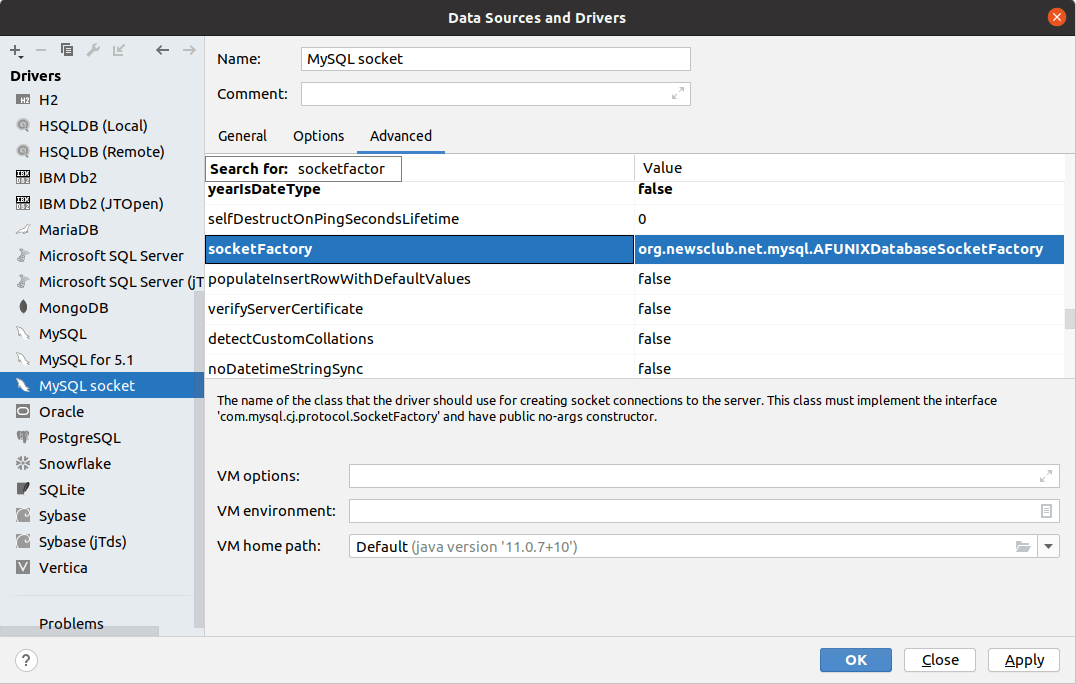The image size is (1076, 684).
Task: Open the VM home path dropdown
Action: coord(1049,546)
